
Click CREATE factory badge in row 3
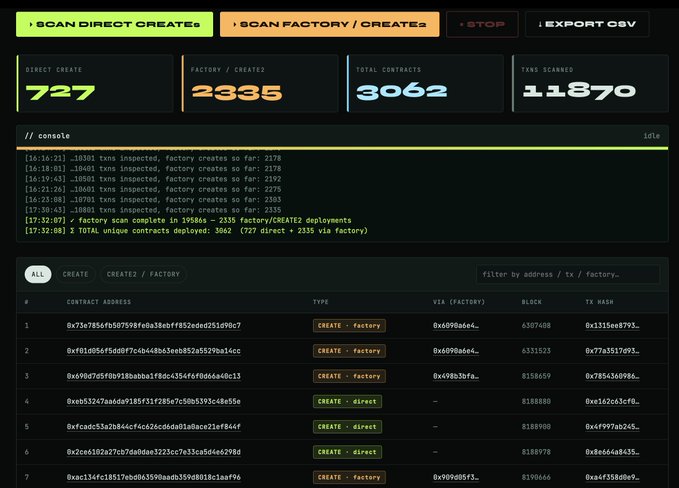[349, 376]
